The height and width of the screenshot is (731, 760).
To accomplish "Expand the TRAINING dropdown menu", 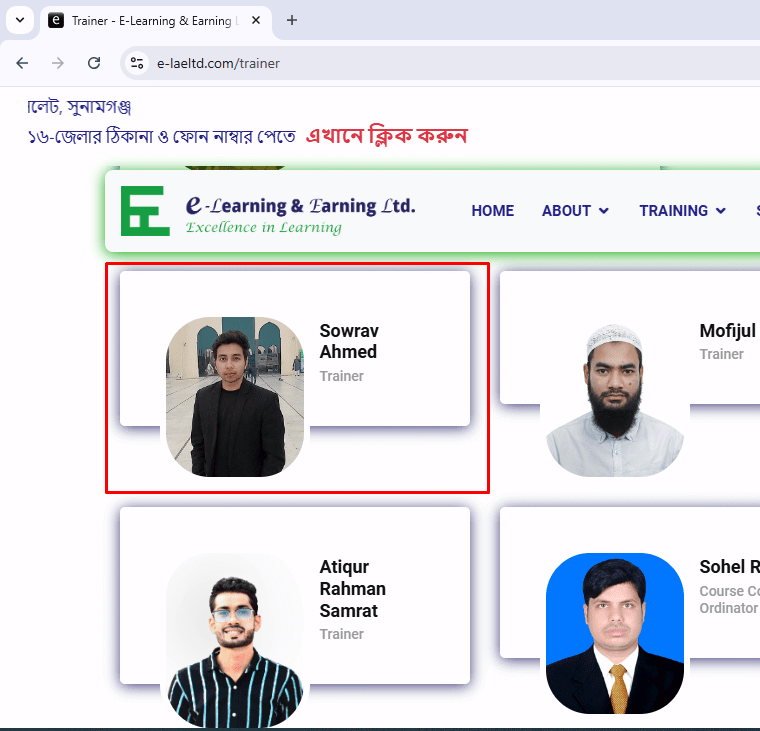I will 683,211.
